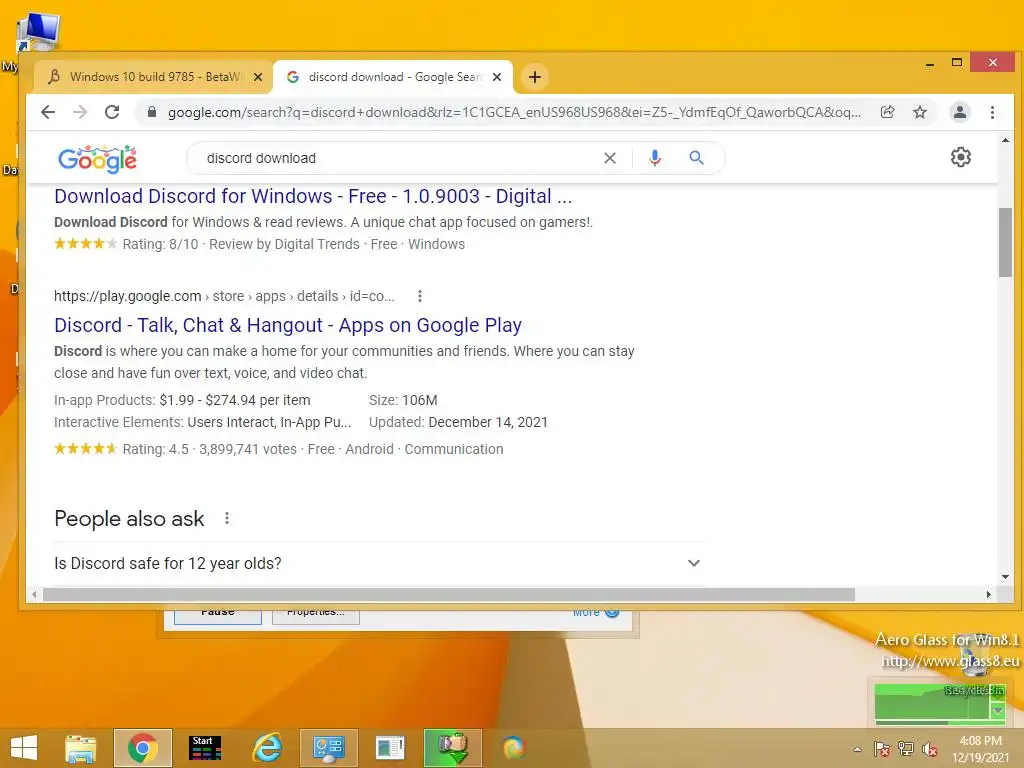1024x768 pixels.
Task: Click the address bar URL
Action: pos(514,112)
